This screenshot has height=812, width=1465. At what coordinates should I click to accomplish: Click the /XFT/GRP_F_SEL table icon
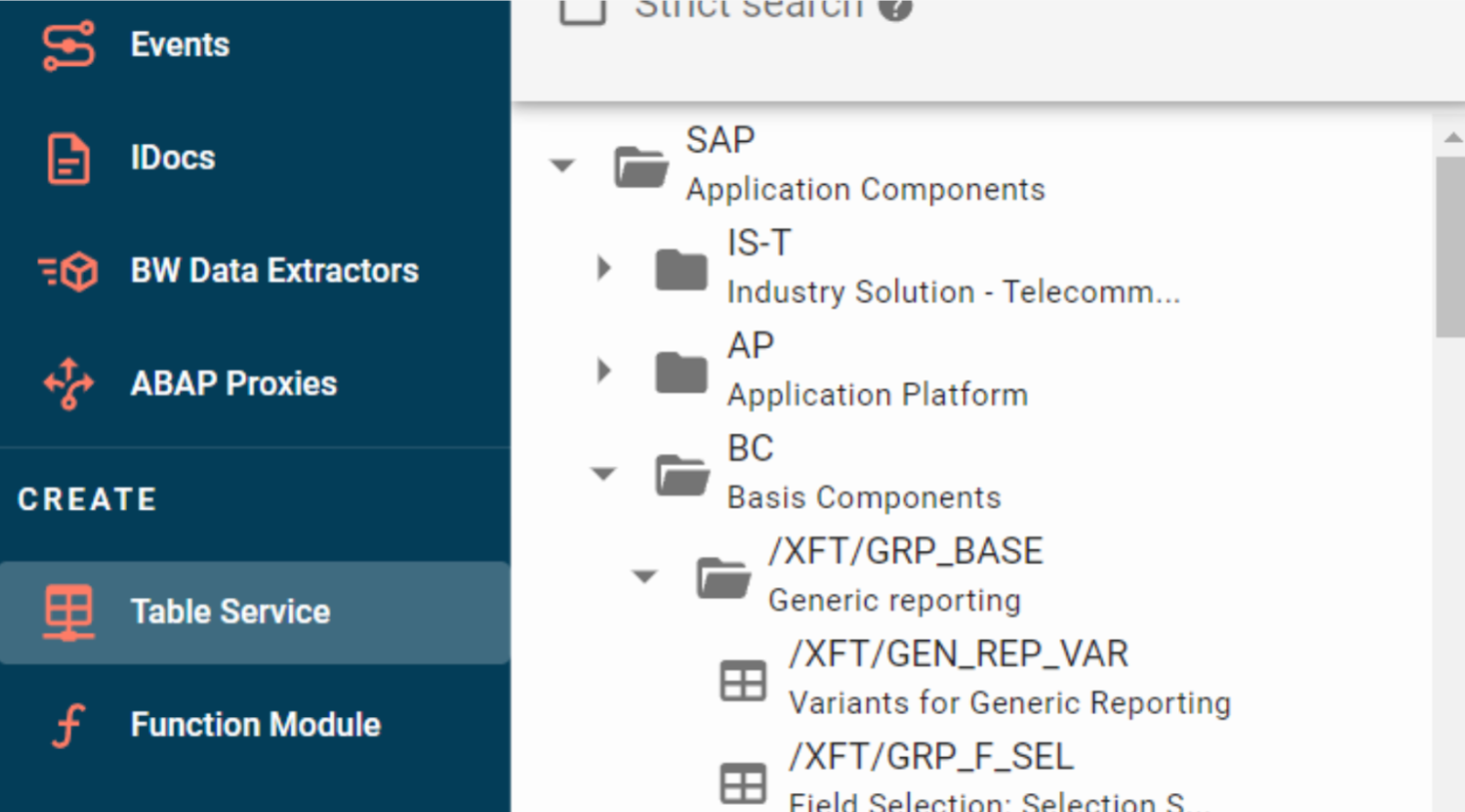point(743,783)
